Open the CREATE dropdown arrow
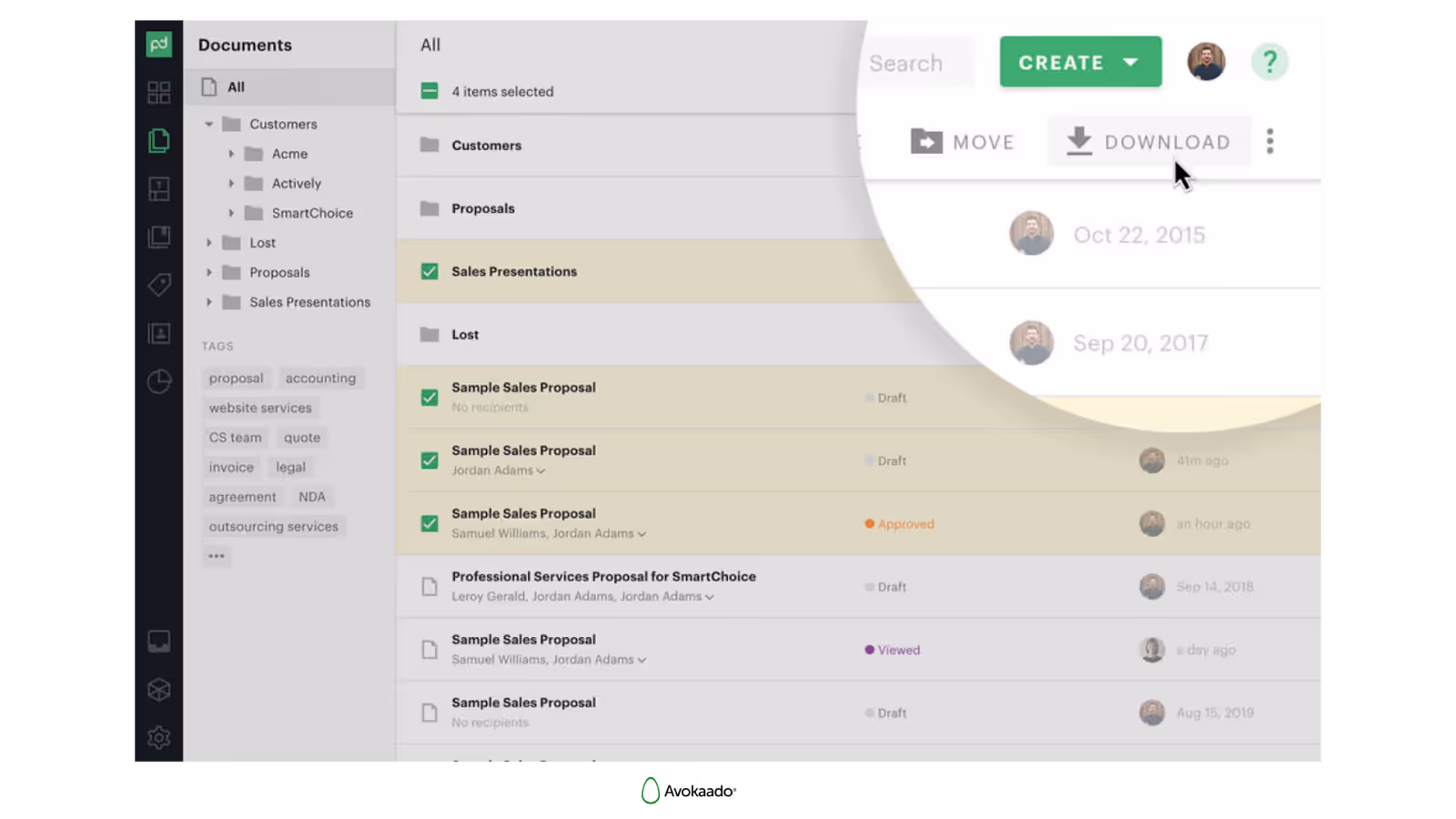Viewport: 1456px width, 819px height. point(1131,62)
